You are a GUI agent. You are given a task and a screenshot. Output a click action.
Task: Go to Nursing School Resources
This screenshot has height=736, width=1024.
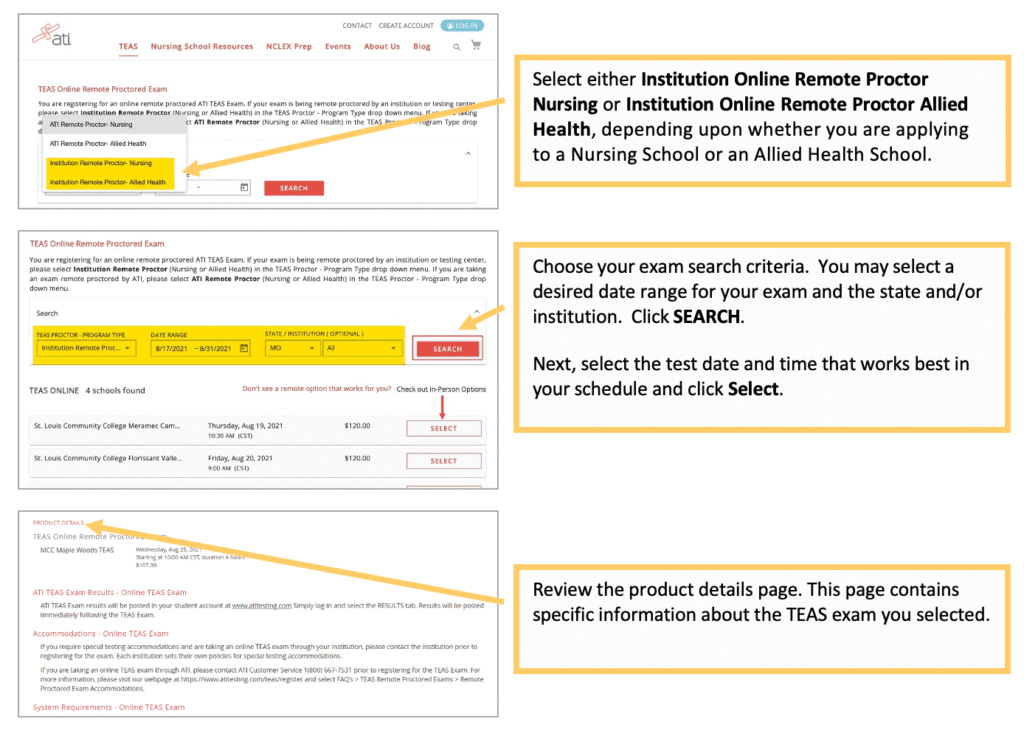[x=201, y=47]
